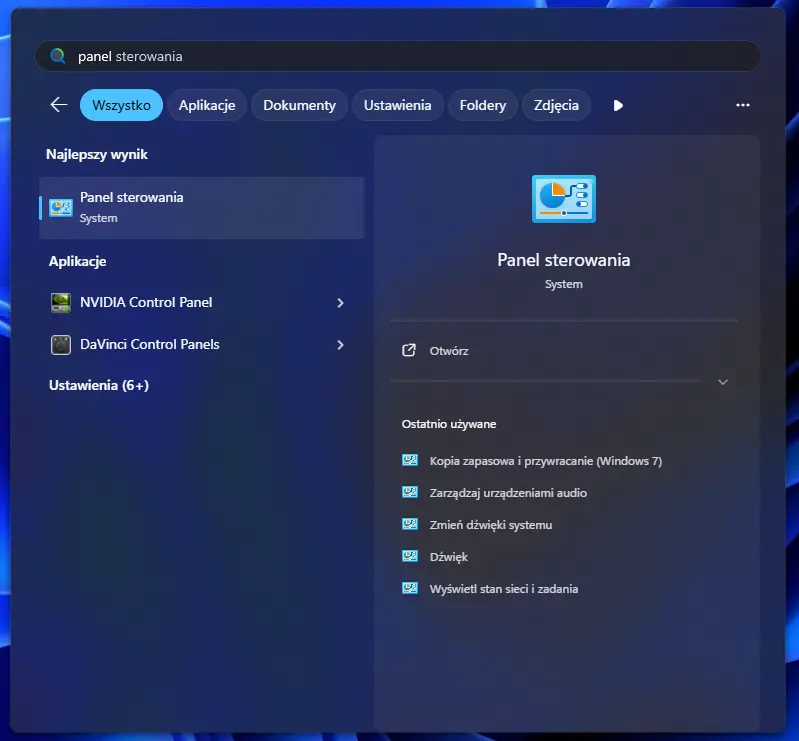
Task: Expand DaVinci Control Panels chevron
Action: point(340,345)
